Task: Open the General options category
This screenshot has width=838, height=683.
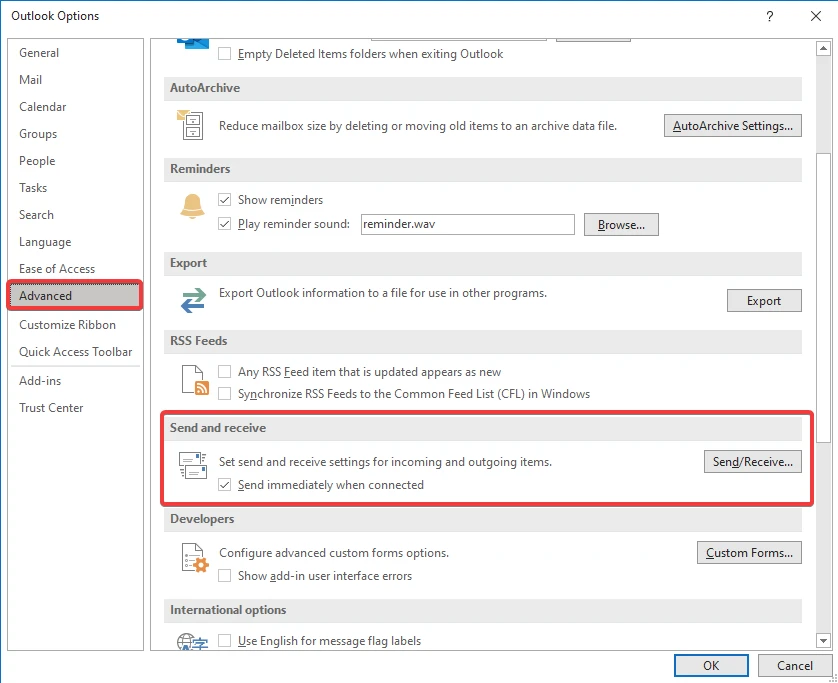Action: point(75,53)
